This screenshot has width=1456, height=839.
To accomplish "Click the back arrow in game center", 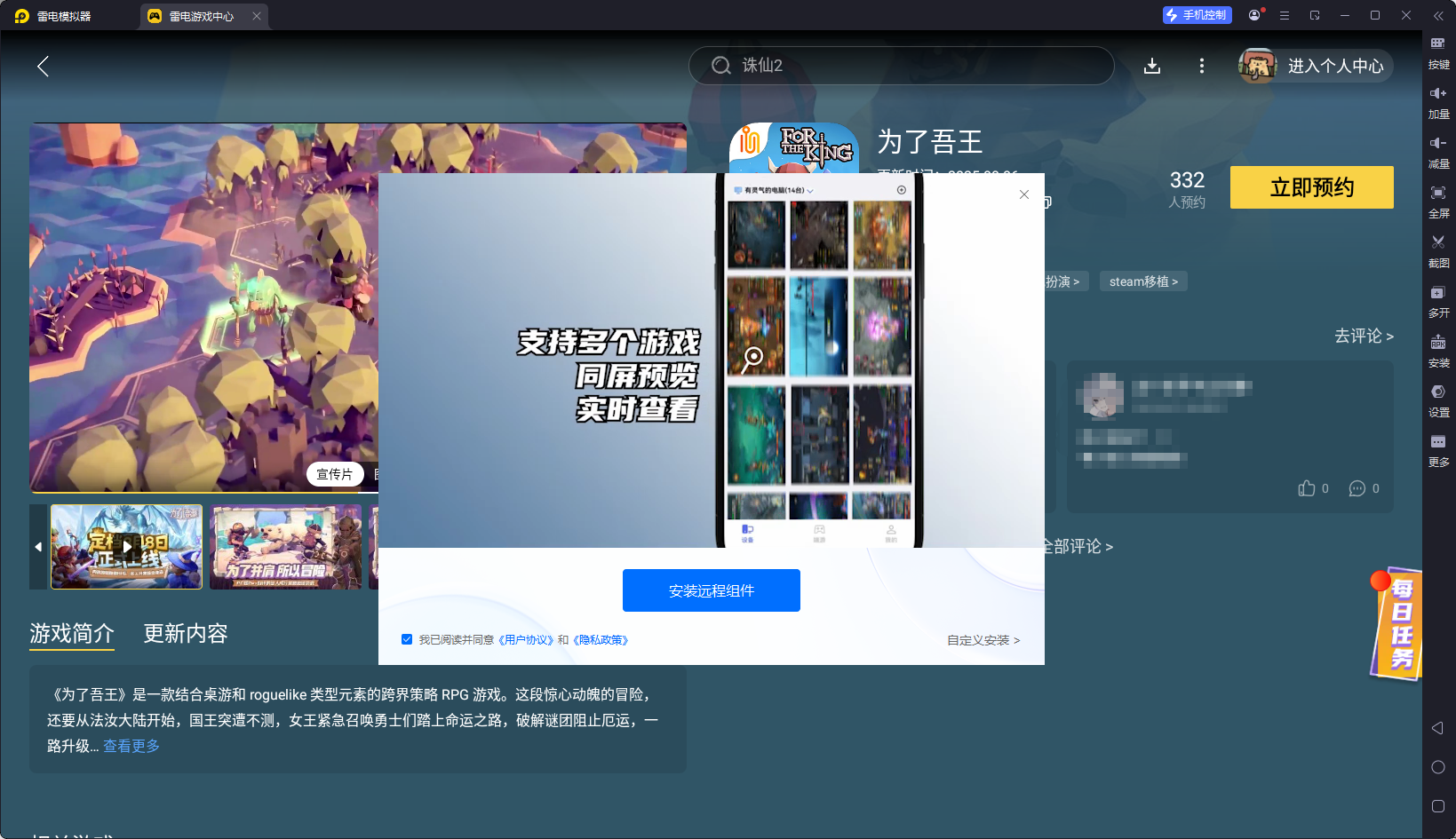I will pos(43,66).
